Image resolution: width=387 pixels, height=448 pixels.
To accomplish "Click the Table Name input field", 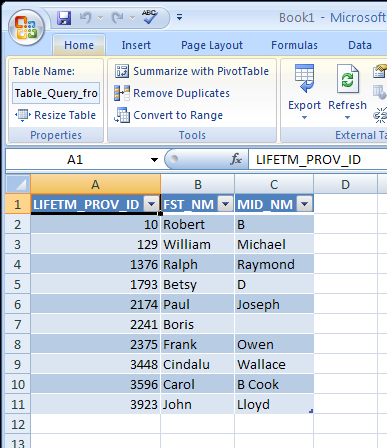I will [56, 93].
